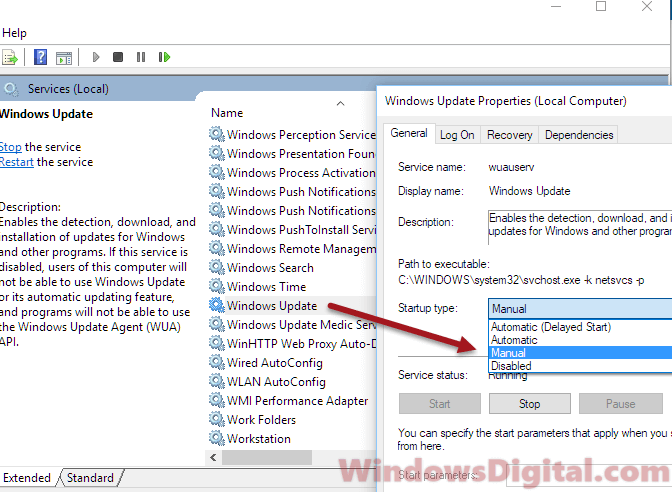The image size is (672, 492).
Task: Click the wuauserv service name value
Action: [x=511, y=167]
